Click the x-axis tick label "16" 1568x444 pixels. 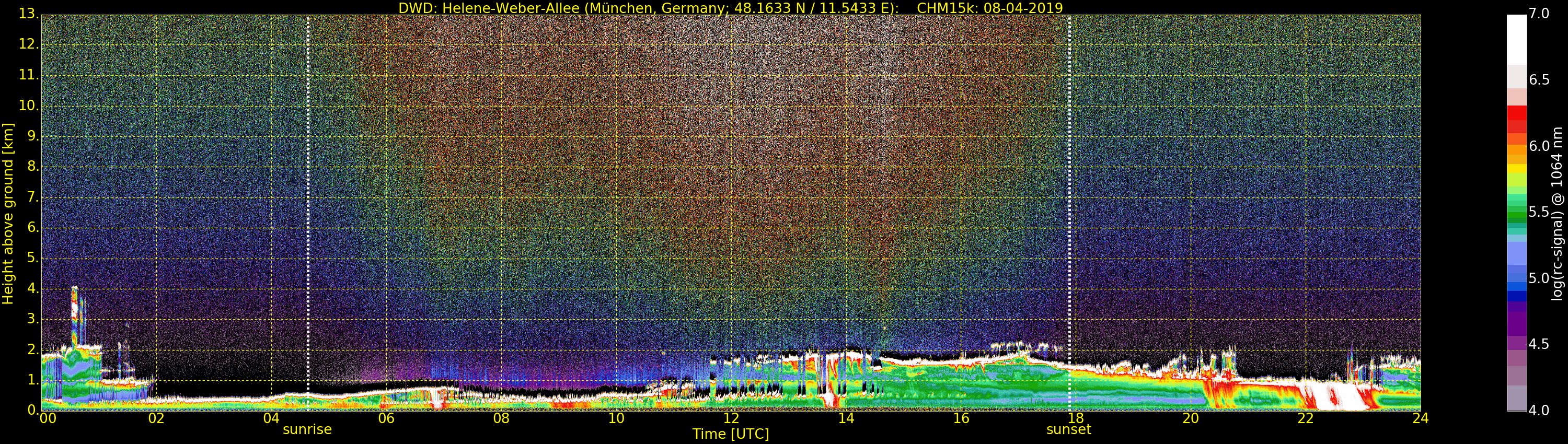point(961,418)
